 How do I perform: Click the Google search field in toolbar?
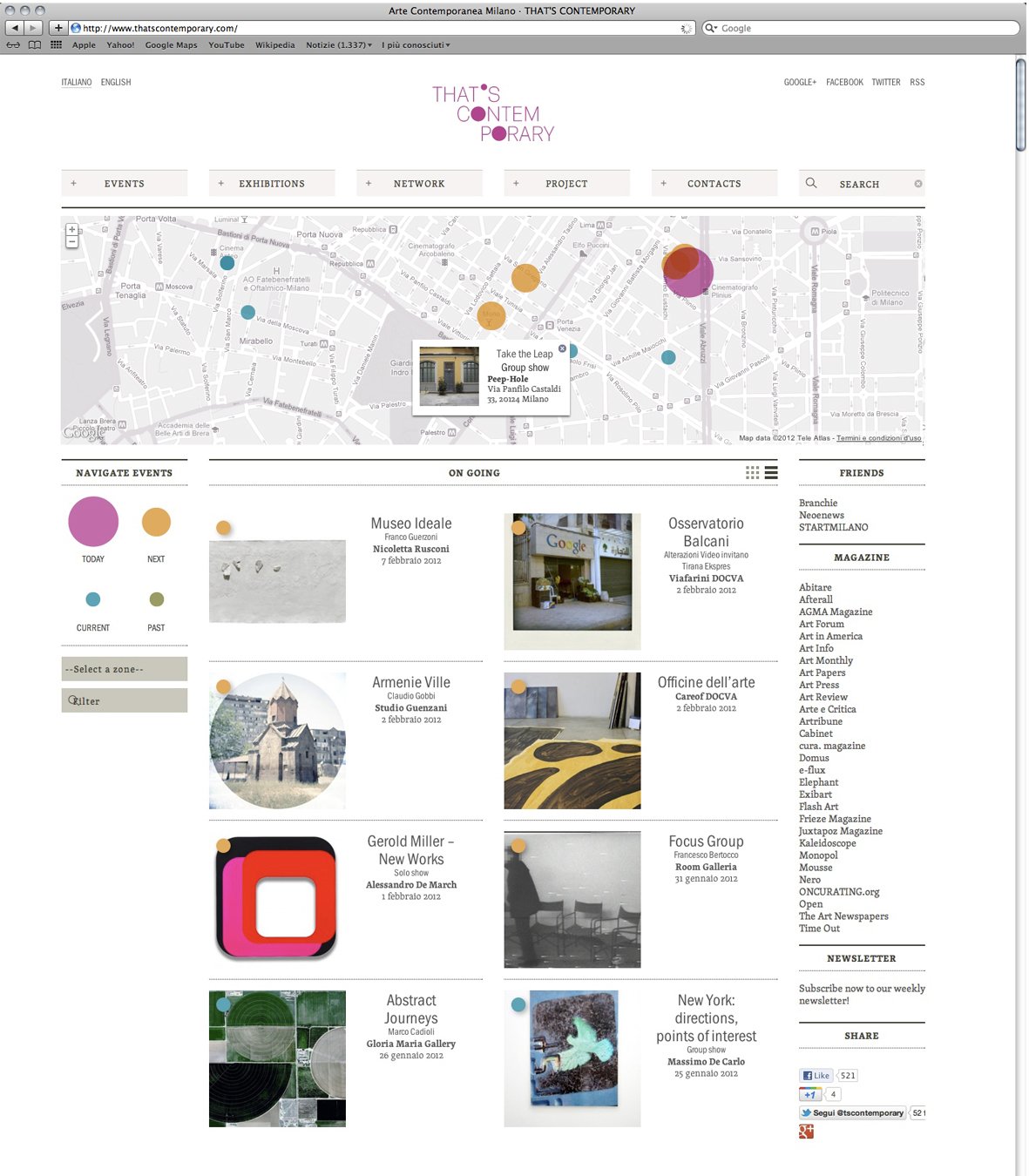coord(863,28)
